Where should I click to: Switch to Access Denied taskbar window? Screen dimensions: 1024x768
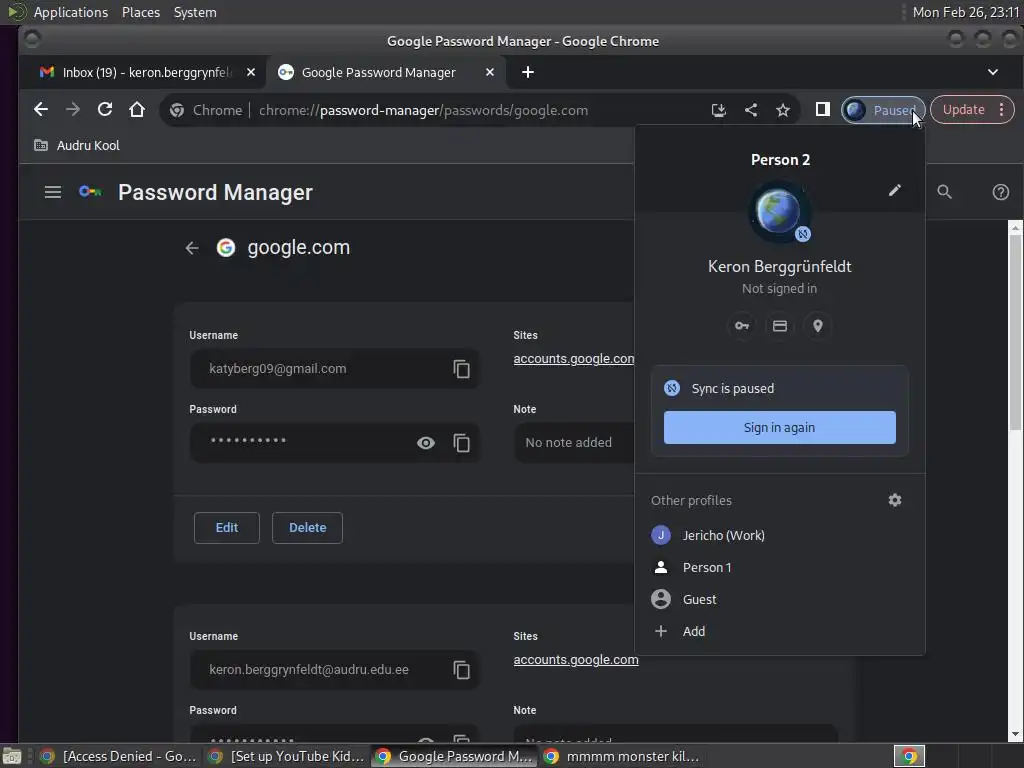click(x=119, y=756)
